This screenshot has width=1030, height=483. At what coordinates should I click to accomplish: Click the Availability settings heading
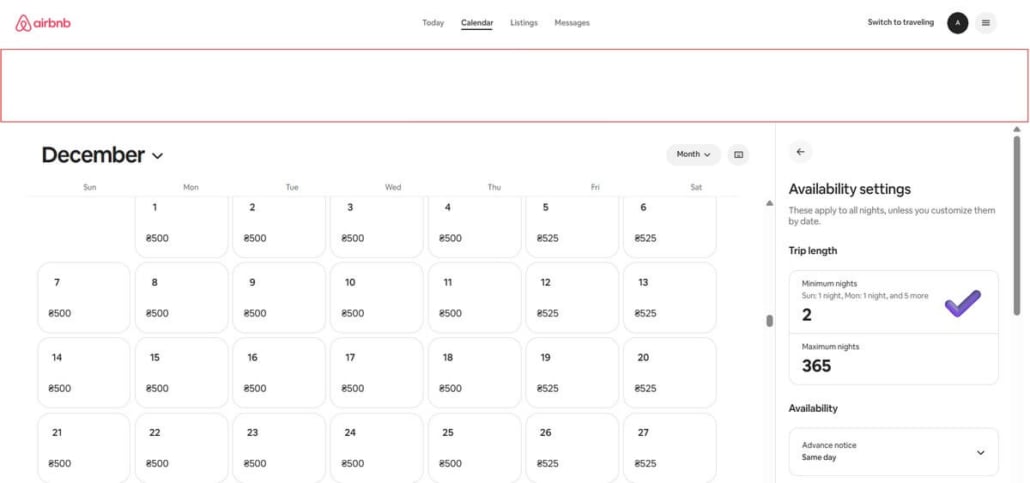point(849,189)
